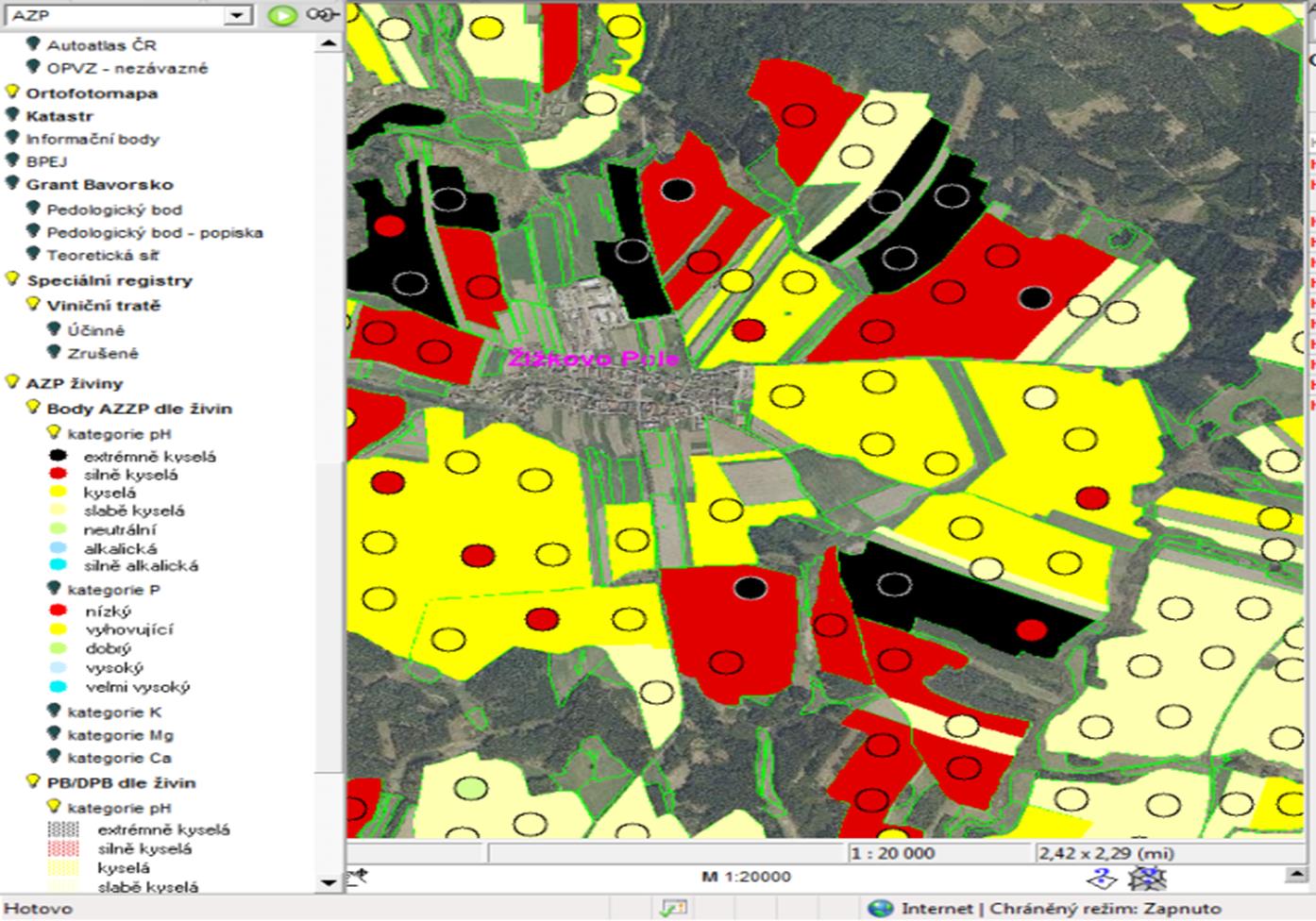1316x921 pixels.
Task: Click the dobrý legend entry
Action: pos(108,648)
